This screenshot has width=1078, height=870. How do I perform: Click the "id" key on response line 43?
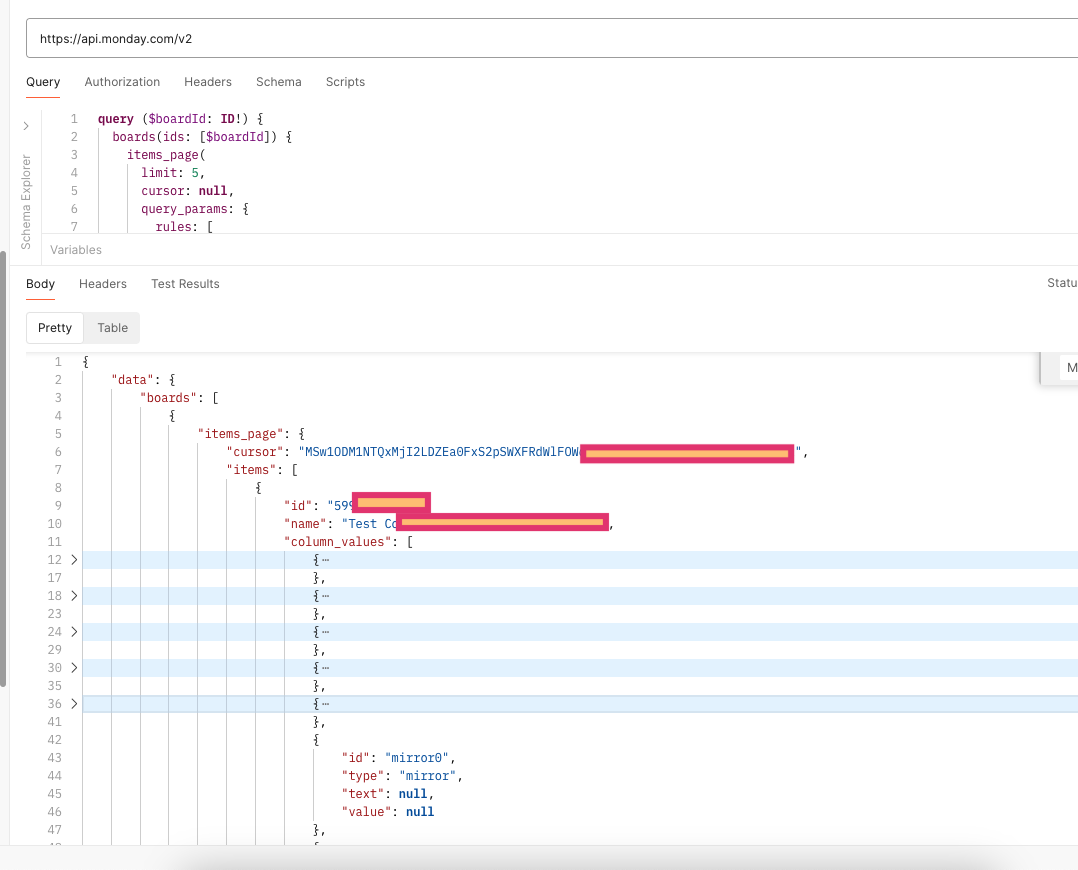click(x=355, y=758)
